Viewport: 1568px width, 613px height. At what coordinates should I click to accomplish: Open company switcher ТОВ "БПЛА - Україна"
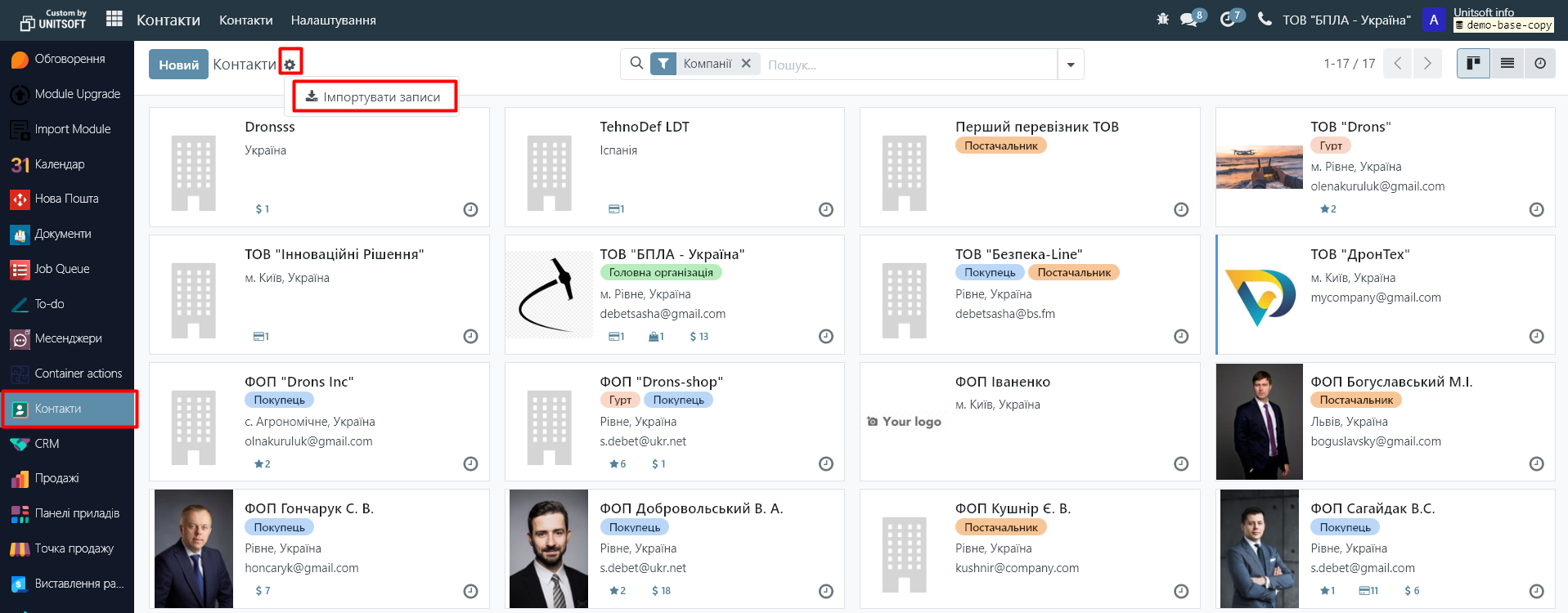pyautogui.click(x=1346, y=20)
